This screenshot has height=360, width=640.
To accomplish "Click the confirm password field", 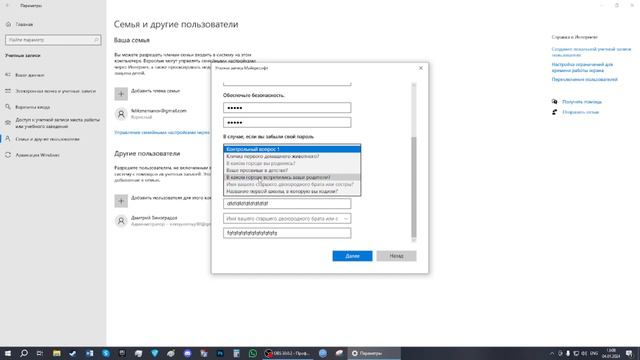I will 287,122.
